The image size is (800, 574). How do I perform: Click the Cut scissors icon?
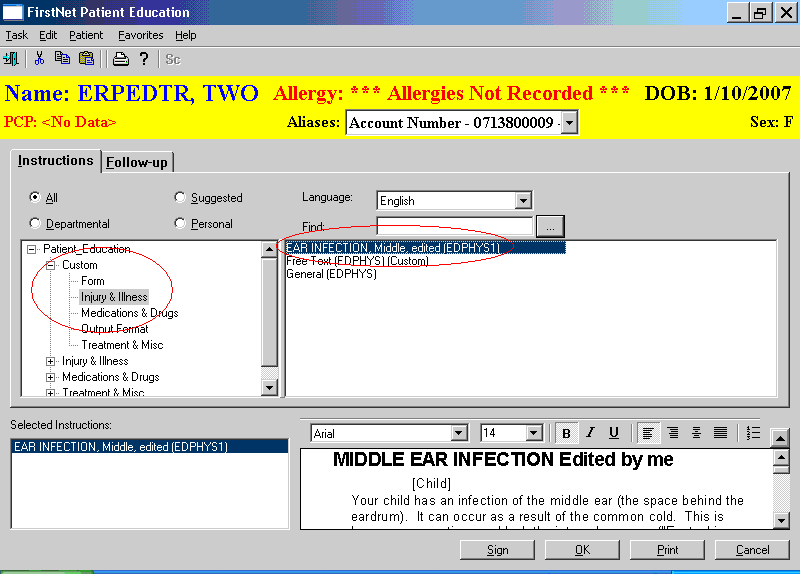coord(39,59)
